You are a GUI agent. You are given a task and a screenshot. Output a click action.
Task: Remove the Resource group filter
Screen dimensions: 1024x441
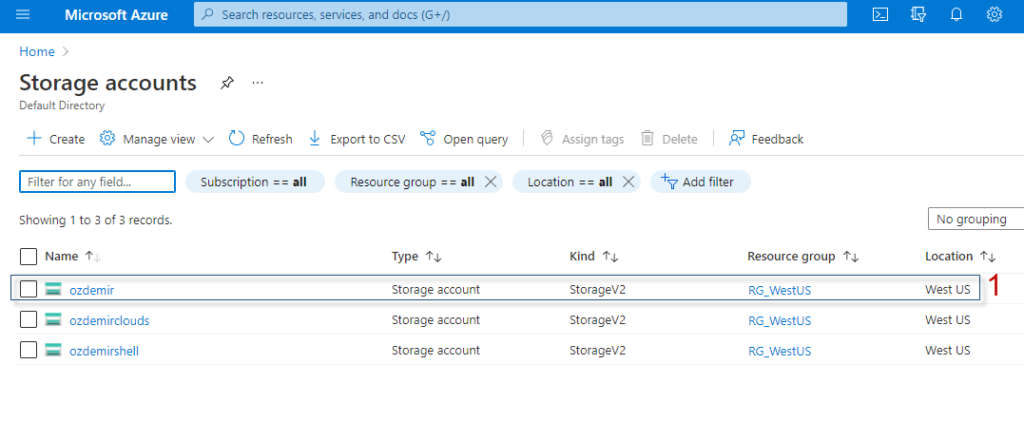pyautogui.click(x=491, y=182)
